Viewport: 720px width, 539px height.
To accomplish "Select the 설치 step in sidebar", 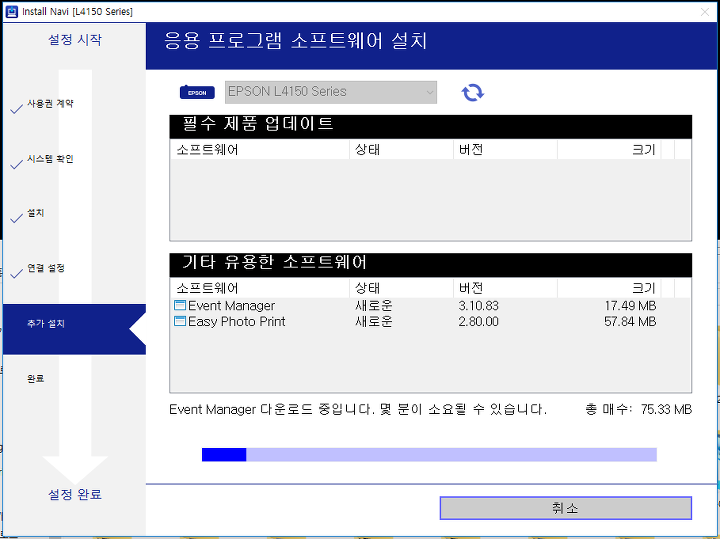I will pyautogui.click(x=35, y=213).
